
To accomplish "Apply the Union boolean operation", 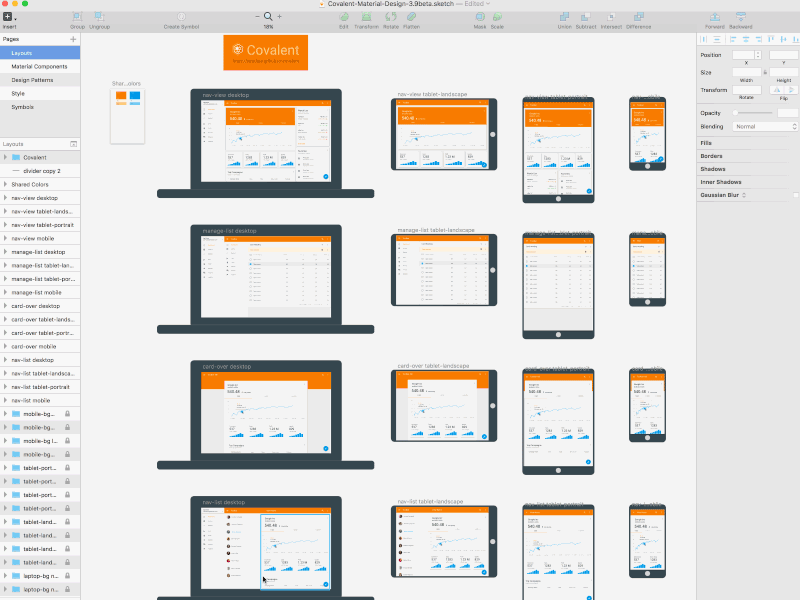I will click(x=563, y=16).
